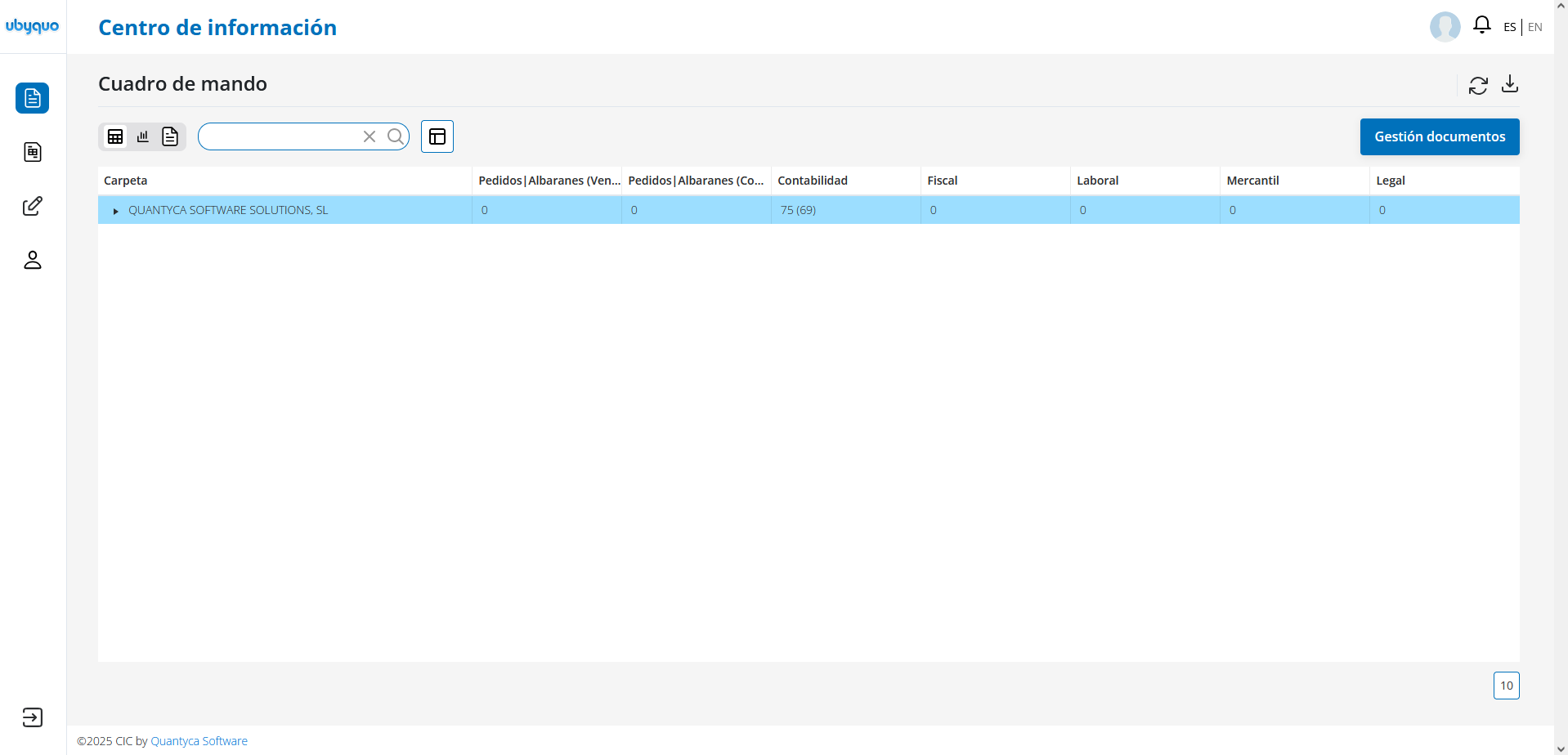Switch language to EN
1568x755 pixels.
click(x=1535, y=27)
